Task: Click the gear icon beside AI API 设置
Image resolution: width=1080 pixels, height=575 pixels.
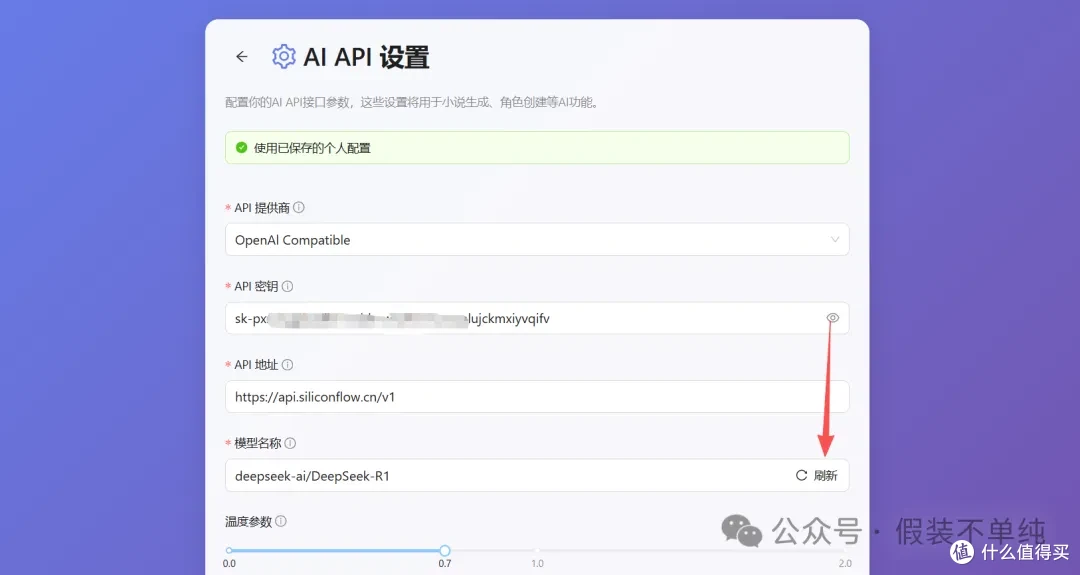Action: [284, 56]
